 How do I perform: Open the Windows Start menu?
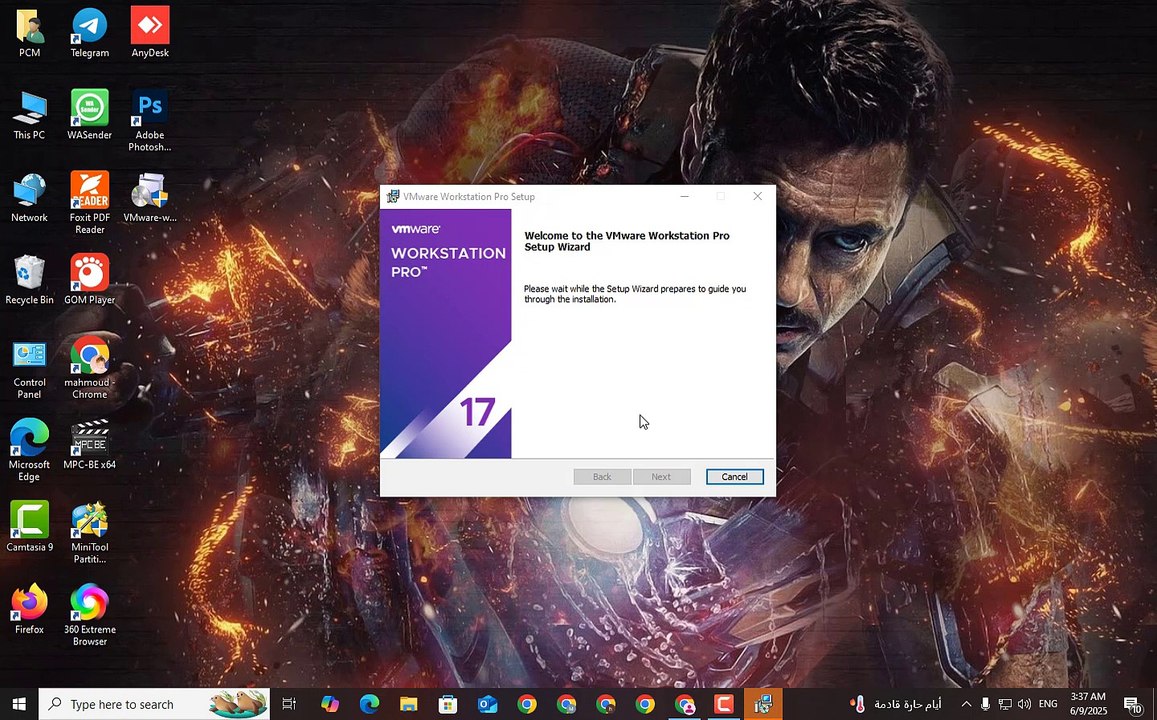tap(19, 704)
